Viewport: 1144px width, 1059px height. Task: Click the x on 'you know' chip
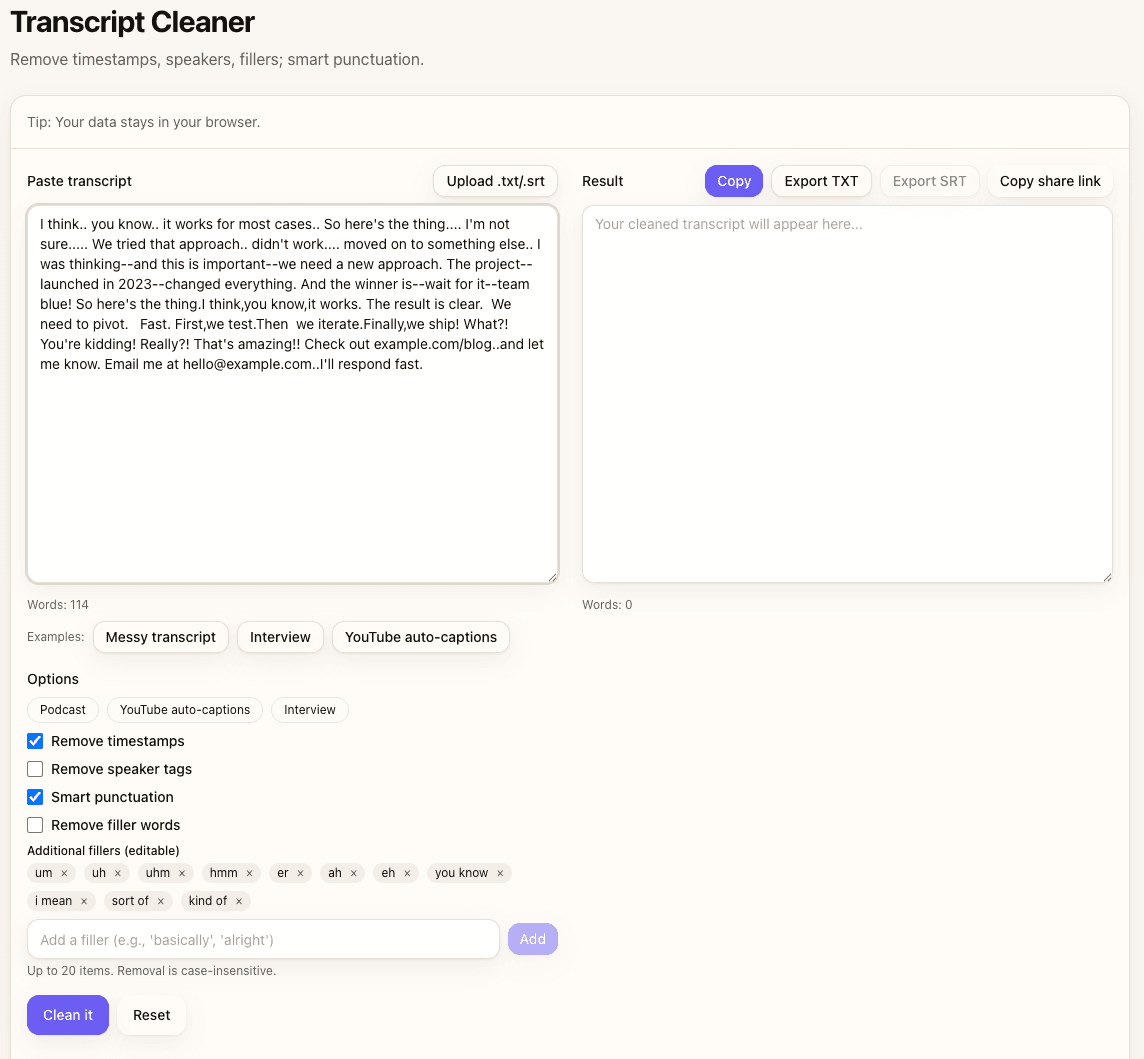(x=500, y=873)
